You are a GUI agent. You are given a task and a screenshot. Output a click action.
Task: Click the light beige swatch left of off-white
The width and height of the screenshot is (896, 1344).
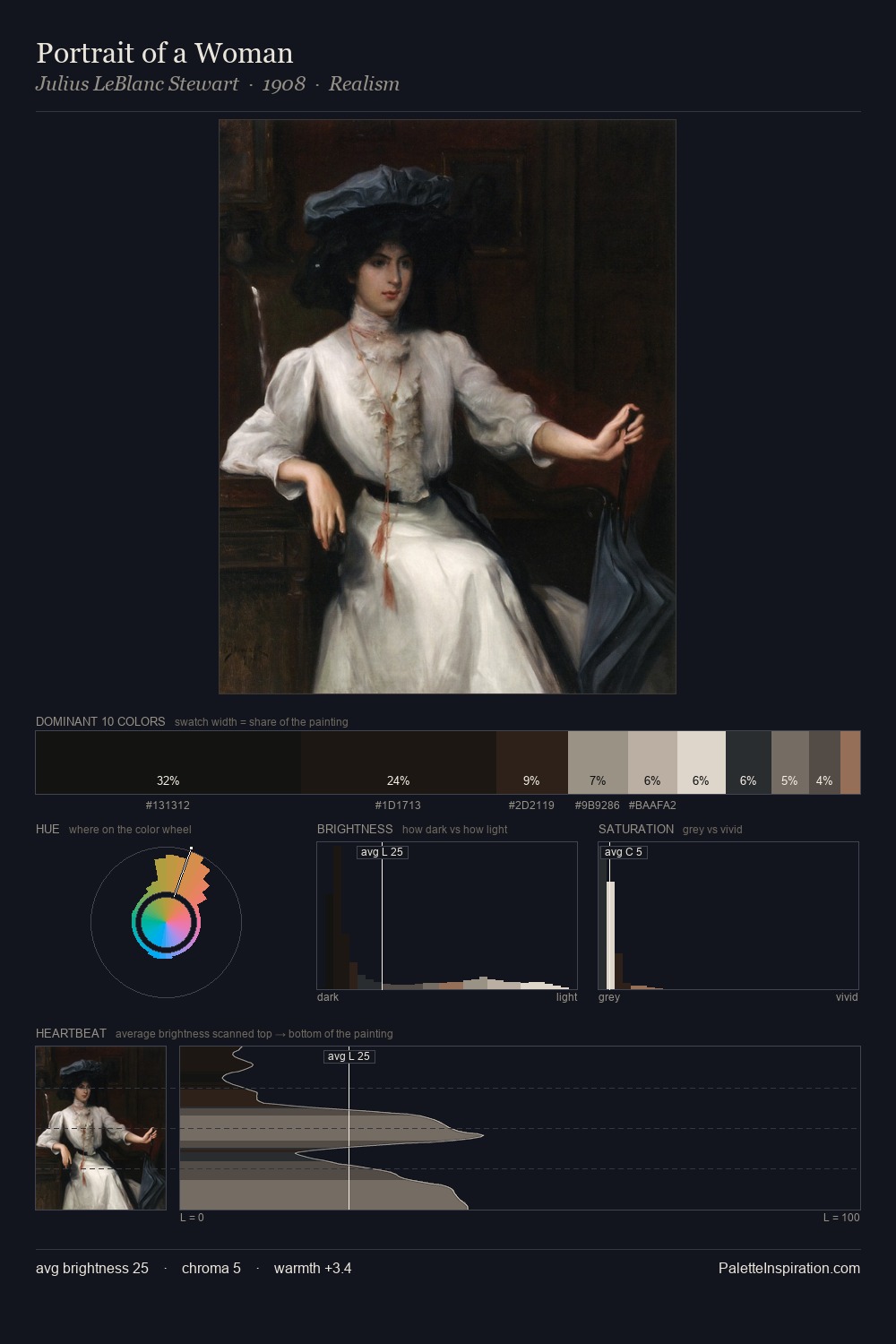[x=652, y=762]
